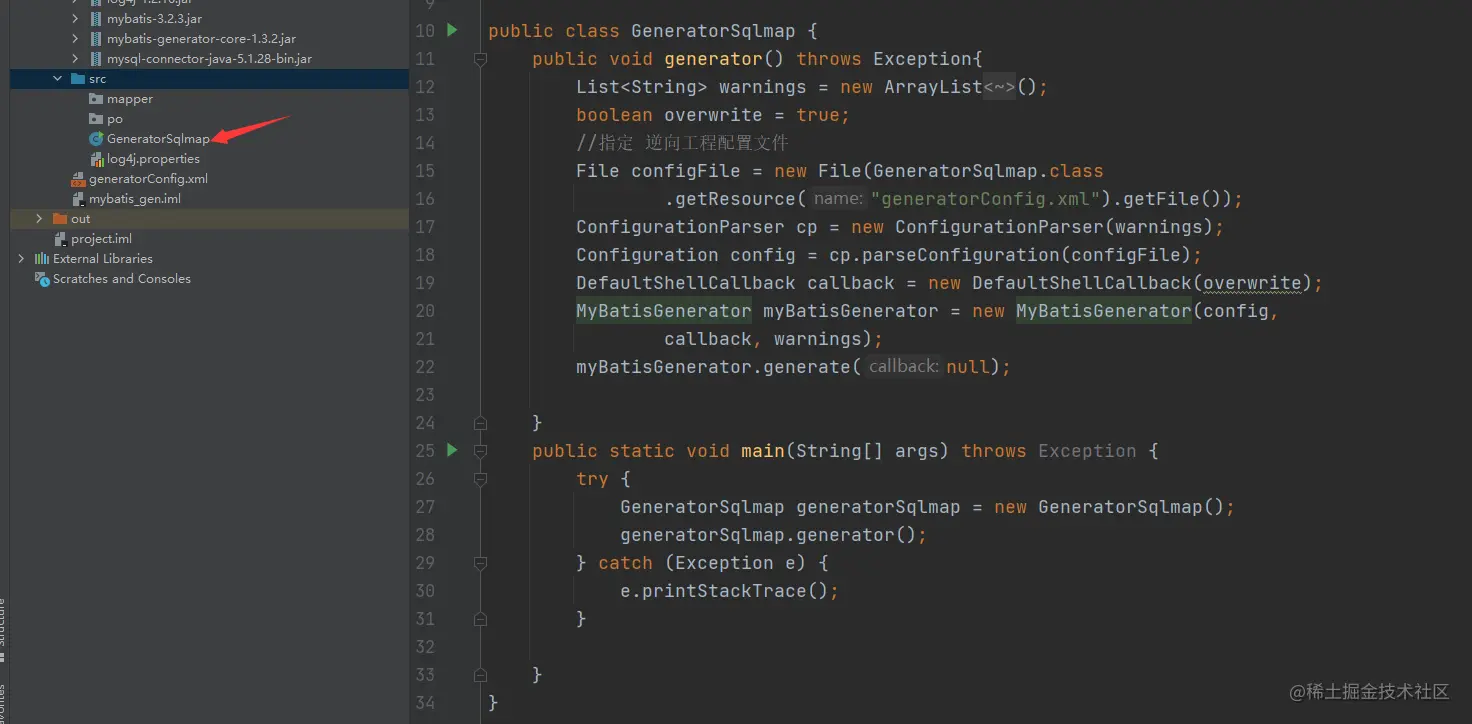Click the generator method name on line 11
This screenshot has height=724, width=1472.
(x=714, y=59)
